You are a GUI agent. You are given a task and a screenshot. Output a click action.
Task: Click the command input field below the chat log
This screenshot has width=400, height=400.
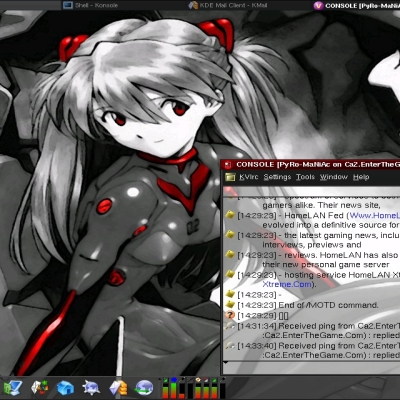coord(311,369)
